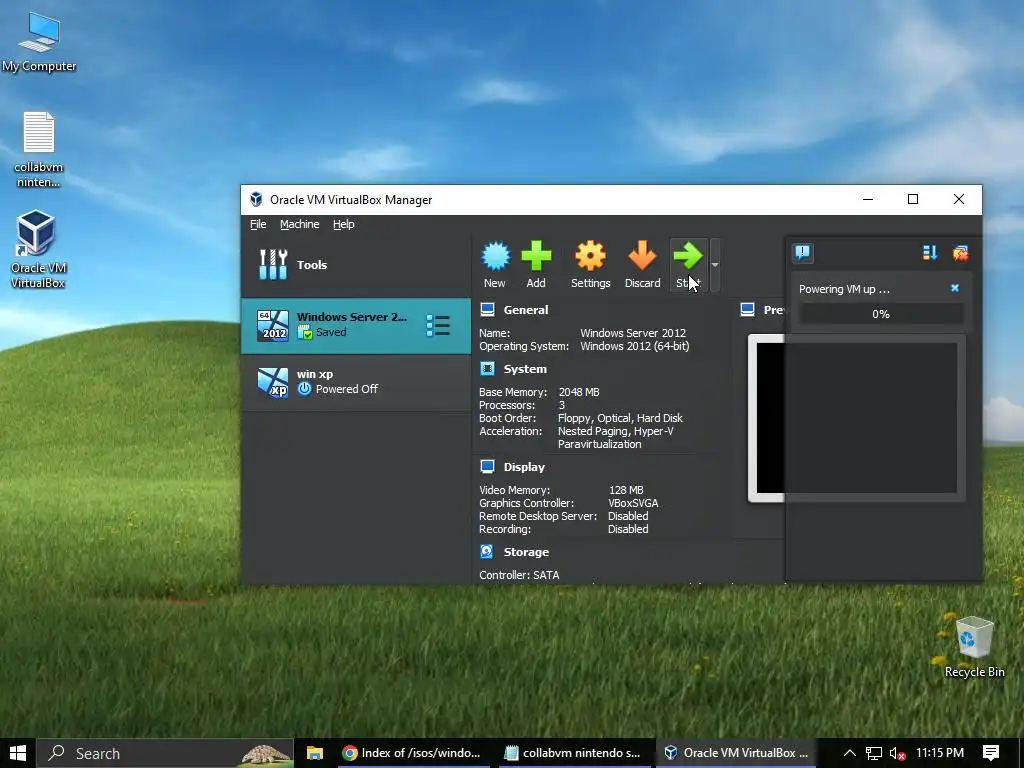Click the network tray icon
The height and width of the screenshot is (768, 1024).
tap(874, 753)
